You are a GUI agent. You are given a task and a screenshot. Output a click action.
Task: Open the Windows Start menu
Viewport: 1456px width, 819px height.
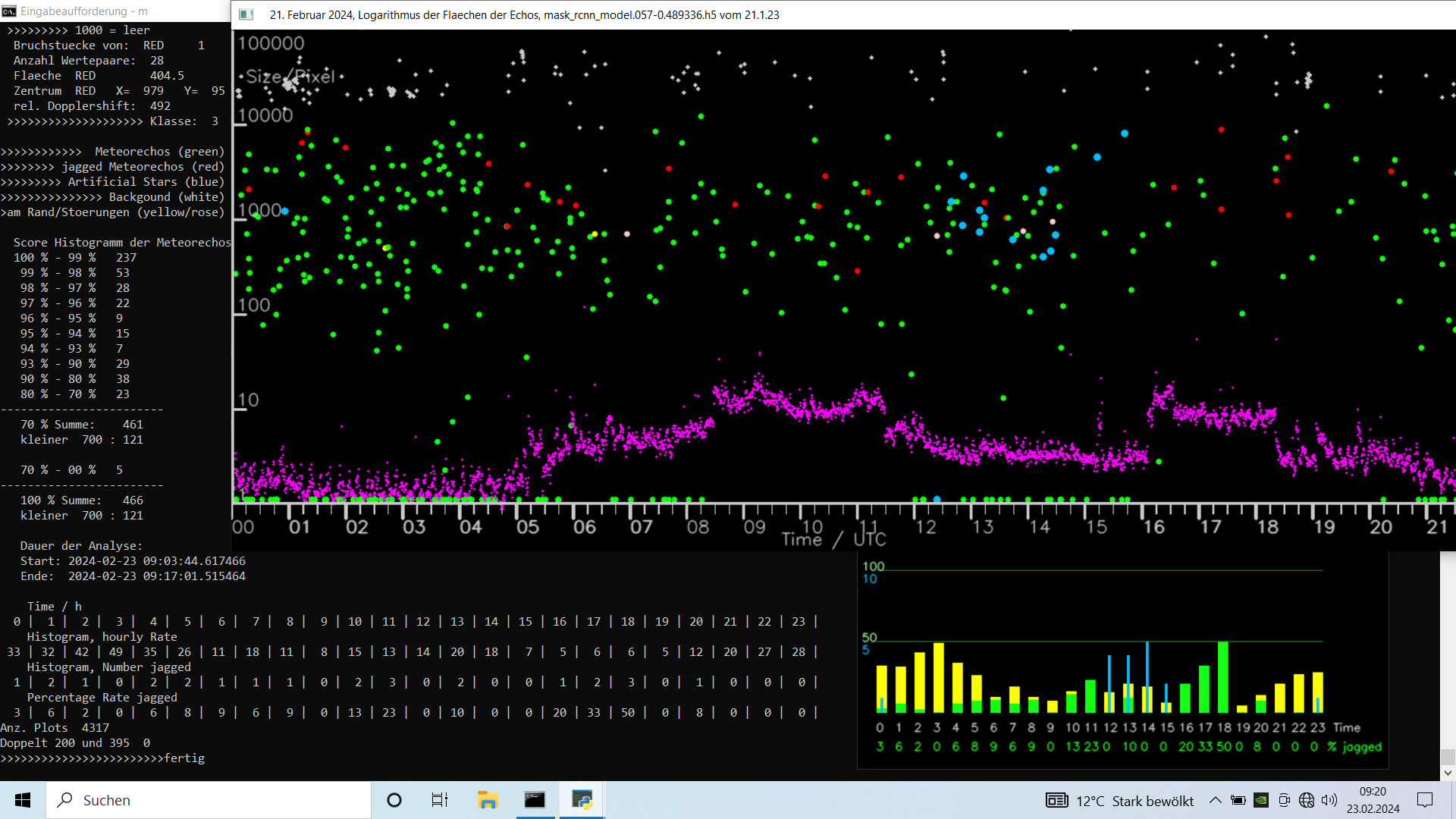23,800
